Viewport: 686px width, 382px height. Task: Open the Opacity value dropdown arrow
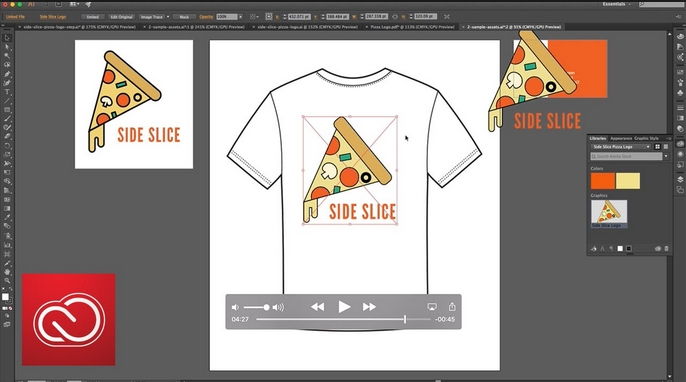[x=240, y=17]
